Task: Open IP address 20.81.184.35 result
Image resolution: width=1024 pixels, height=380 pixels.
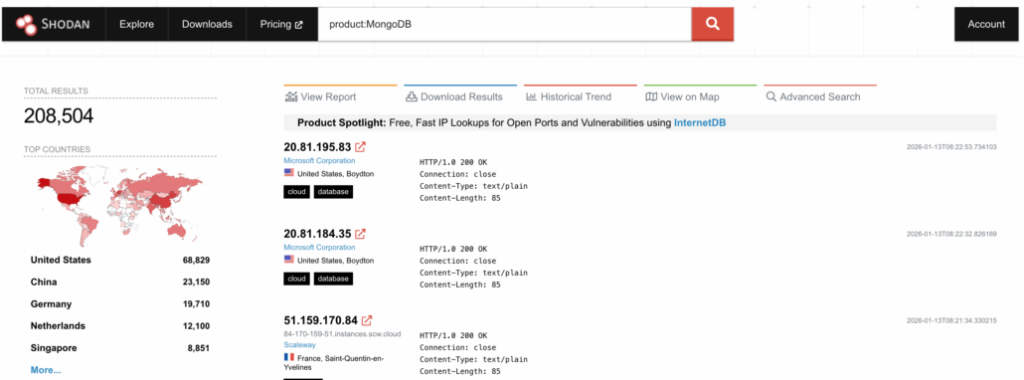Action: click(x=317, y=233)
